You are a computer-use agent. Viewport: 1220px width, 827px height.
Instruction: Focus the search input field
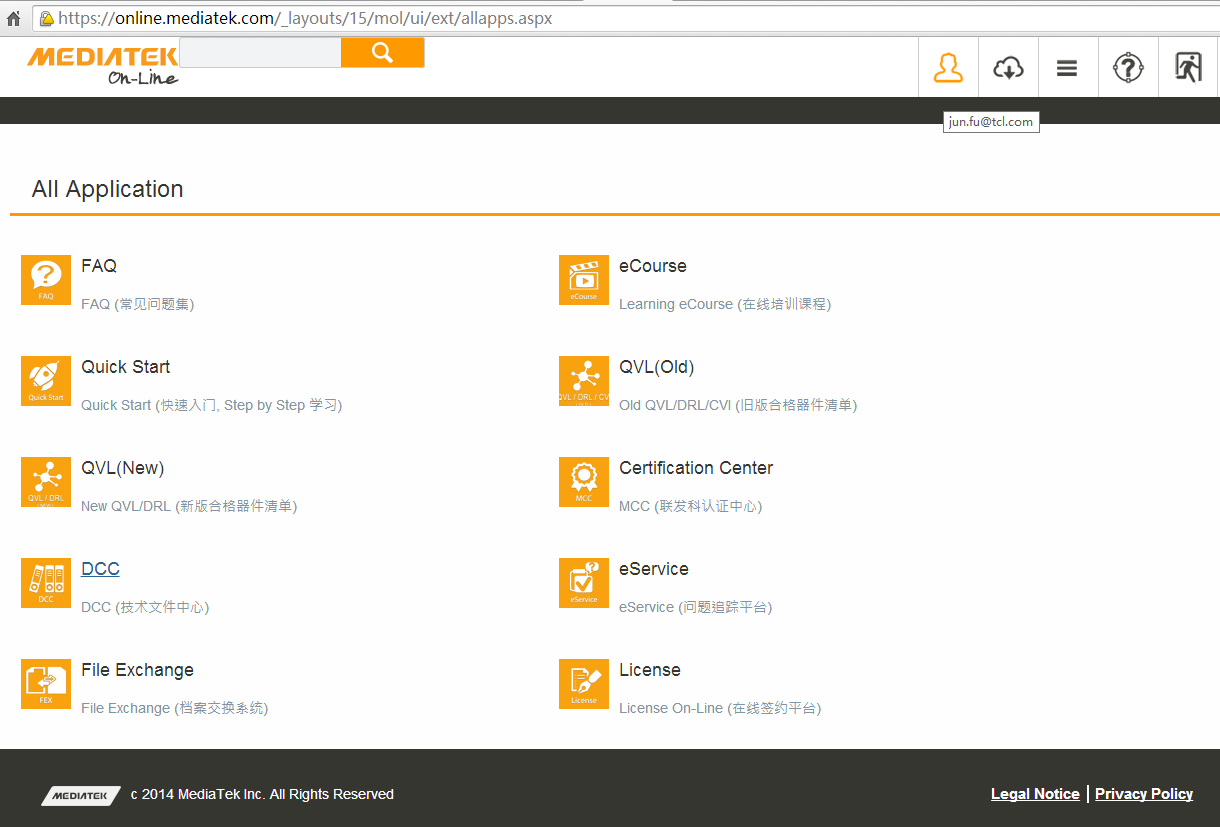[x=260, y=53]
